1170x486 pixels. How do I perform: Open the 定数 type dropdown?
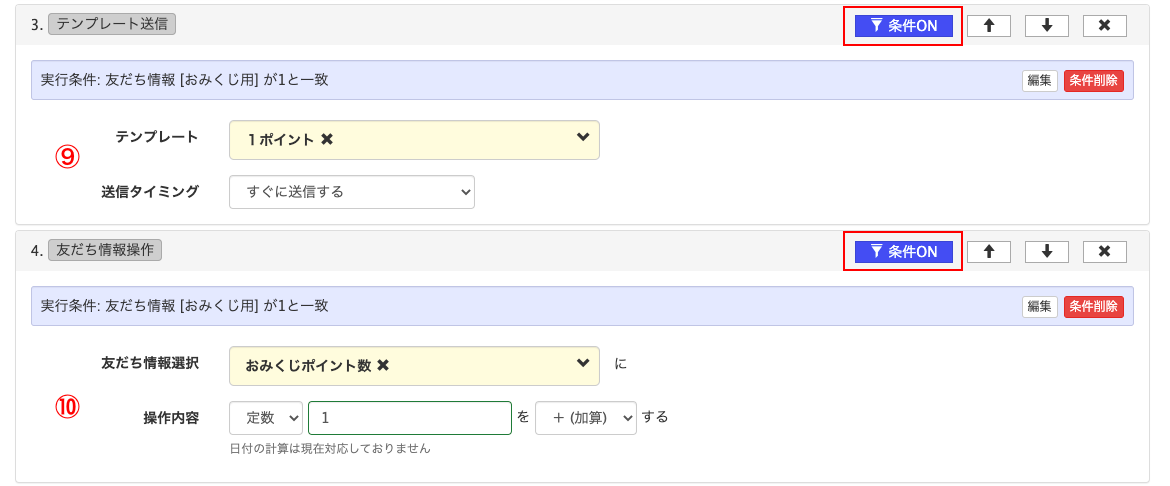click(266, 418)
